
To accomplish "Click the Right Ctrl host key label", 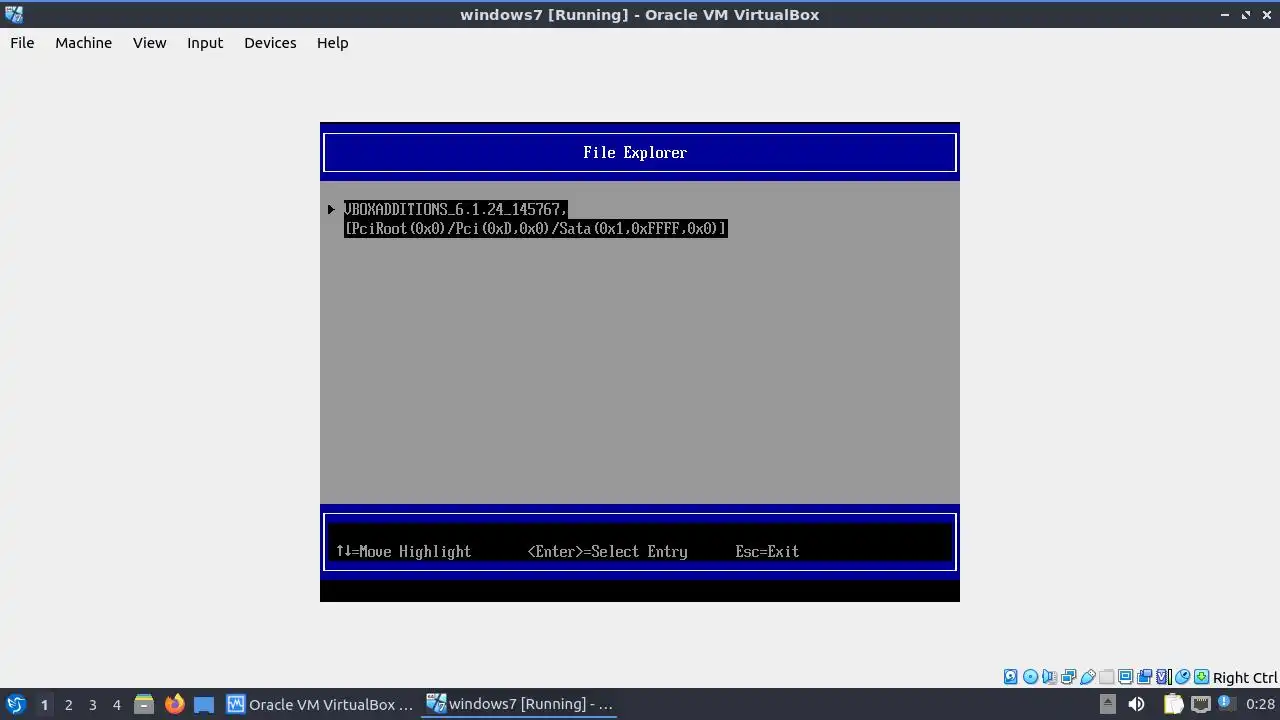I will [1245, 677].
